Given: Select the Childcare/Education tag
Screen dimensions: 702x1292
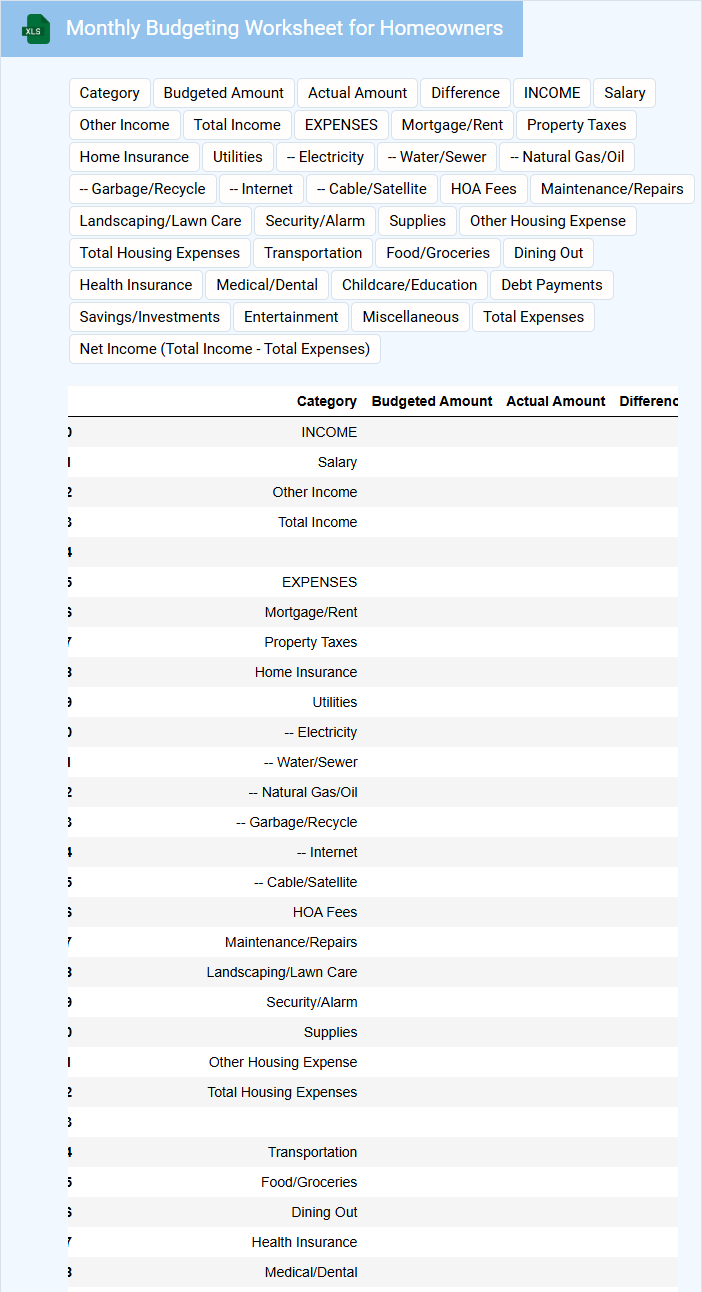Looking at the screenshot, I should [x=409, y=285].
